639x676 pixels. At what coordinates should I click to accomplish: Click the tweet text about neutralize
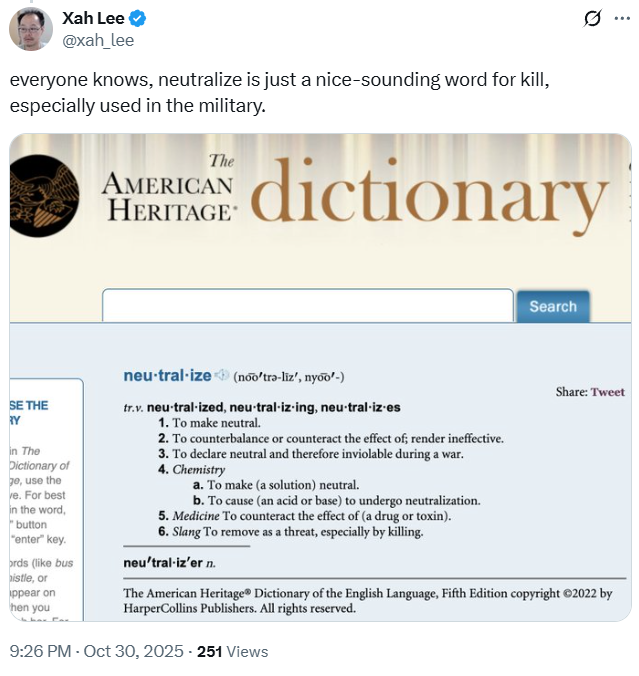[300, 93]
